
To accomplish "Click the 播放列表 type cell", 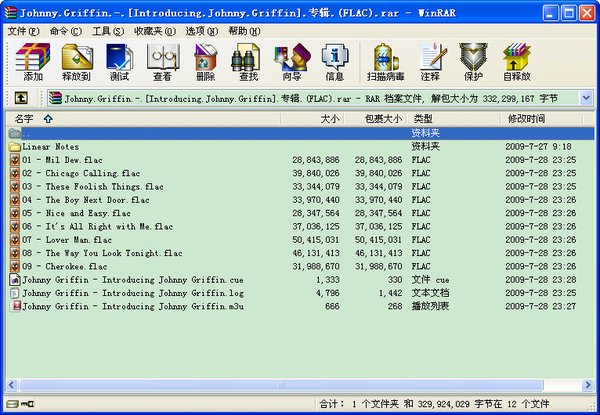I will click(x=430, y=306).
